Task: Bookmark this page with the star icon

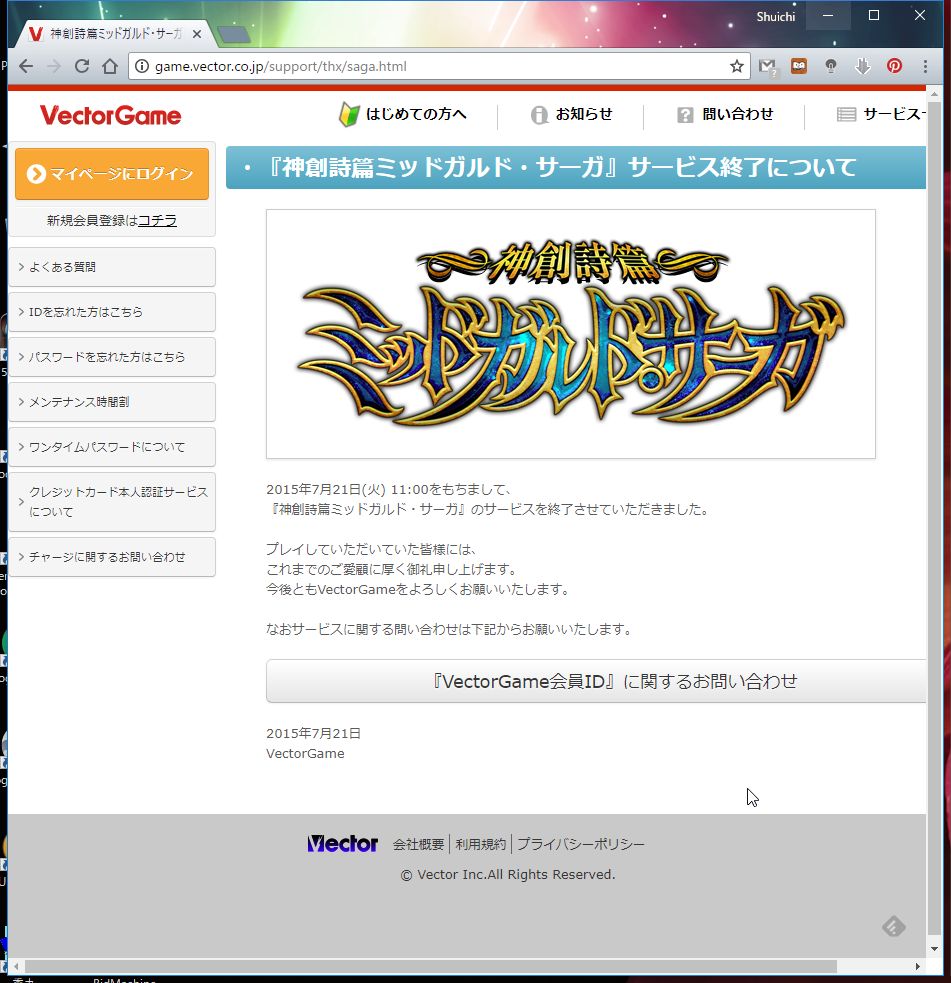Action: point(737,66)
